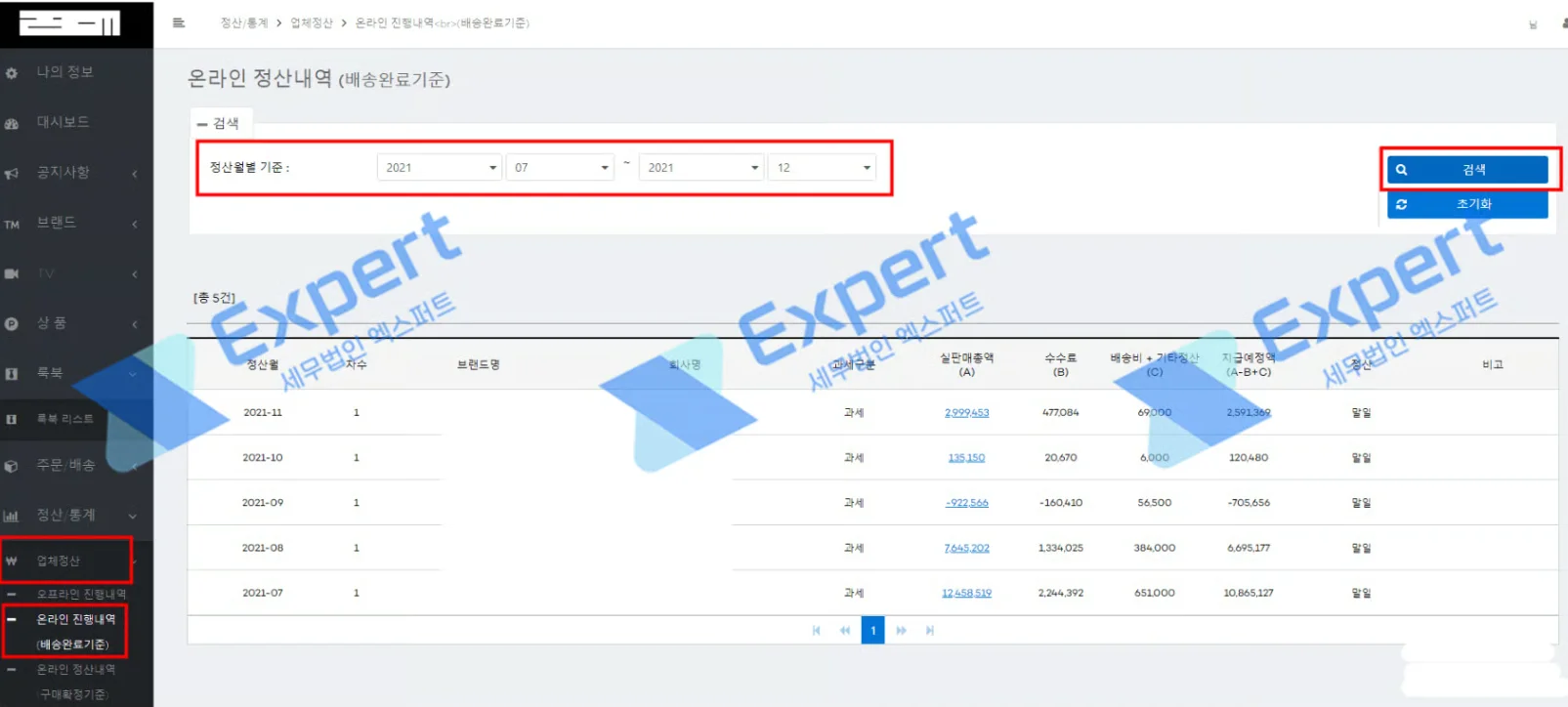This screenshot has width=1568, height=707.
Task: Open the start month dropdown showing 07
Action: click(x=560, y=168)
